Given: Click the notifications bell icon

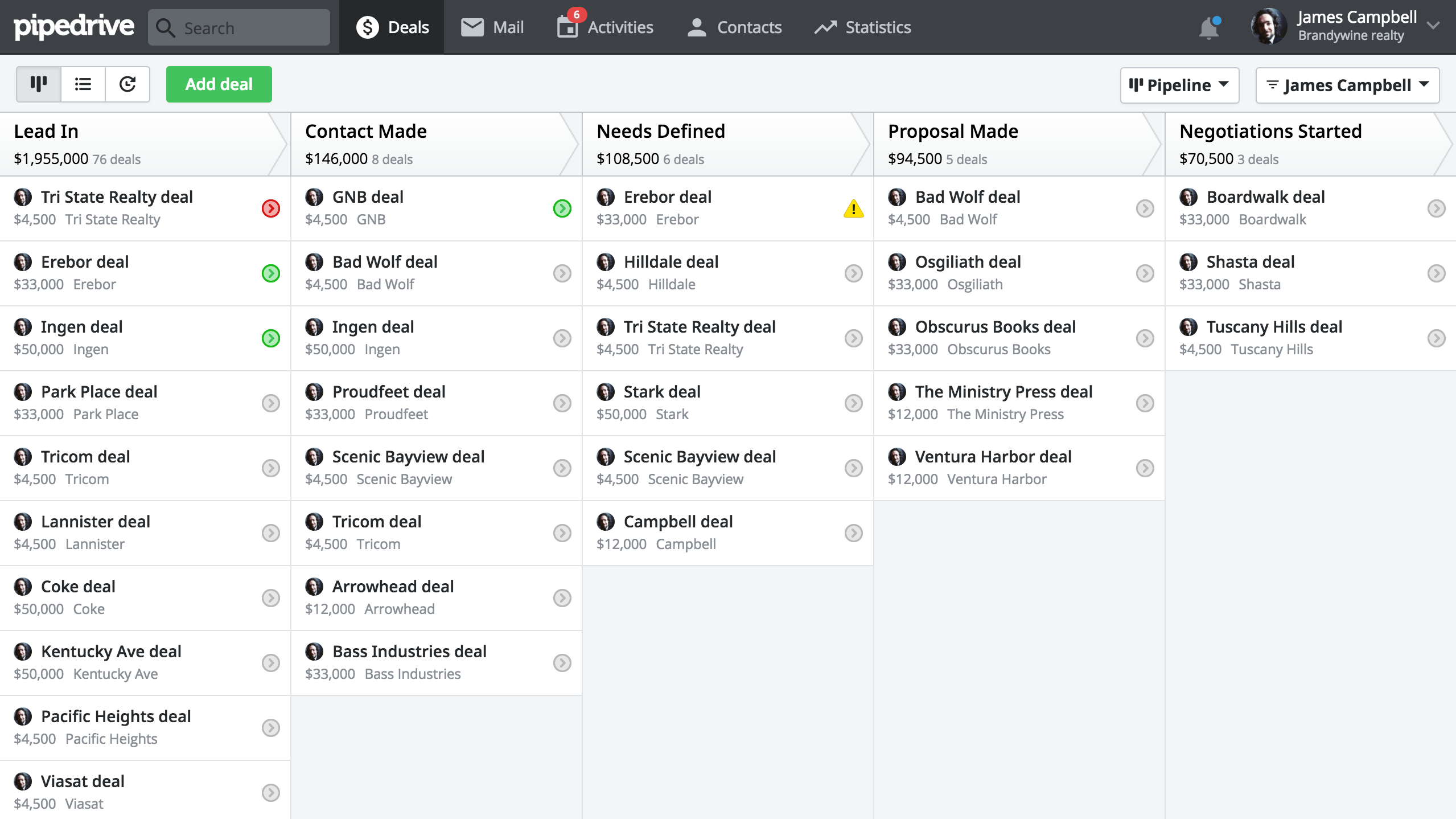Looking at the screenshot, I should [1208, 28].
